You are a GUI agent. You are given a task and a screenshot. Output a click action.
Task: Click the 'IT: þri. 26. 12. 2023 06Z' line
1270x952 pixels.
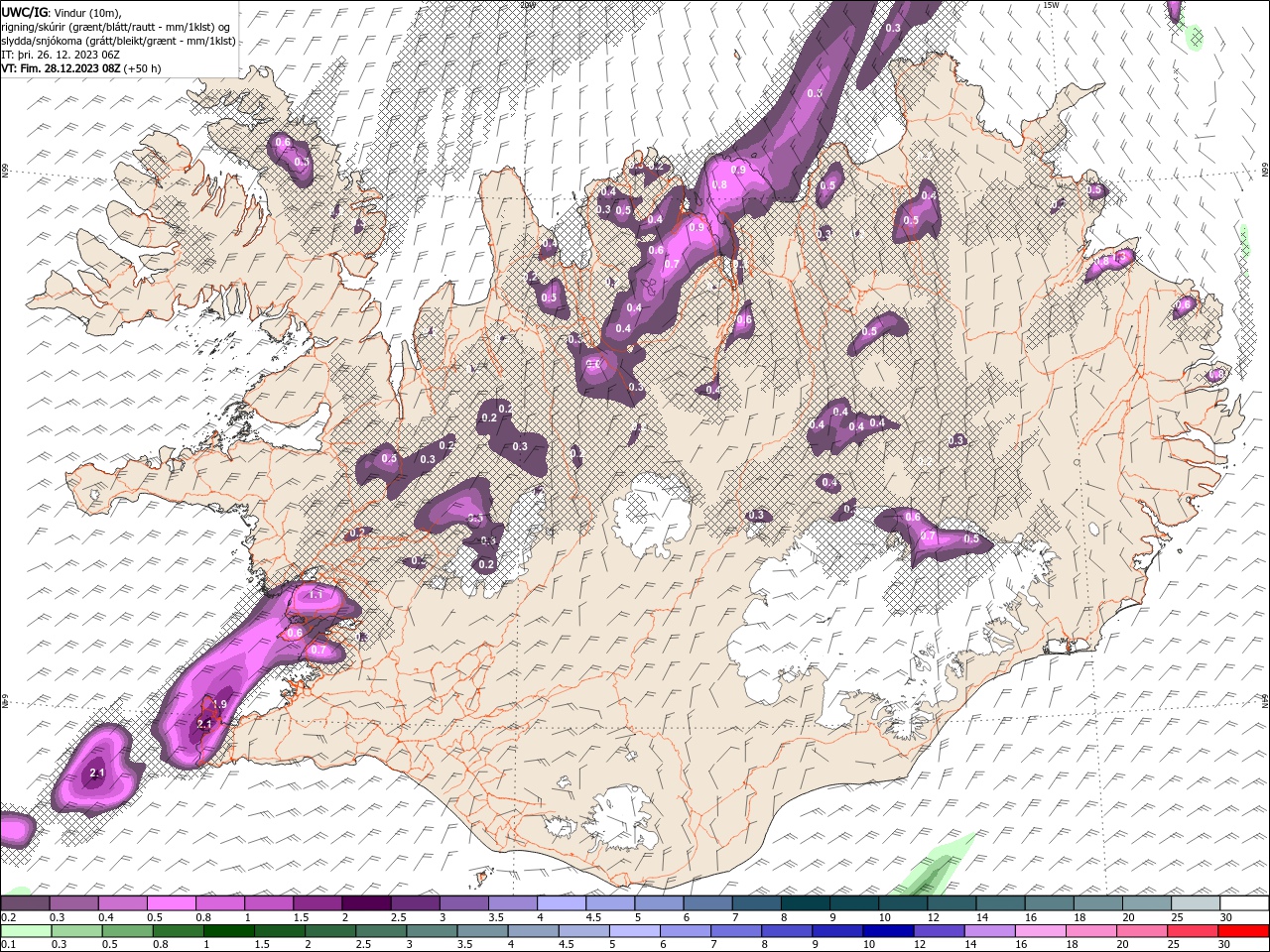coord(60,55)
